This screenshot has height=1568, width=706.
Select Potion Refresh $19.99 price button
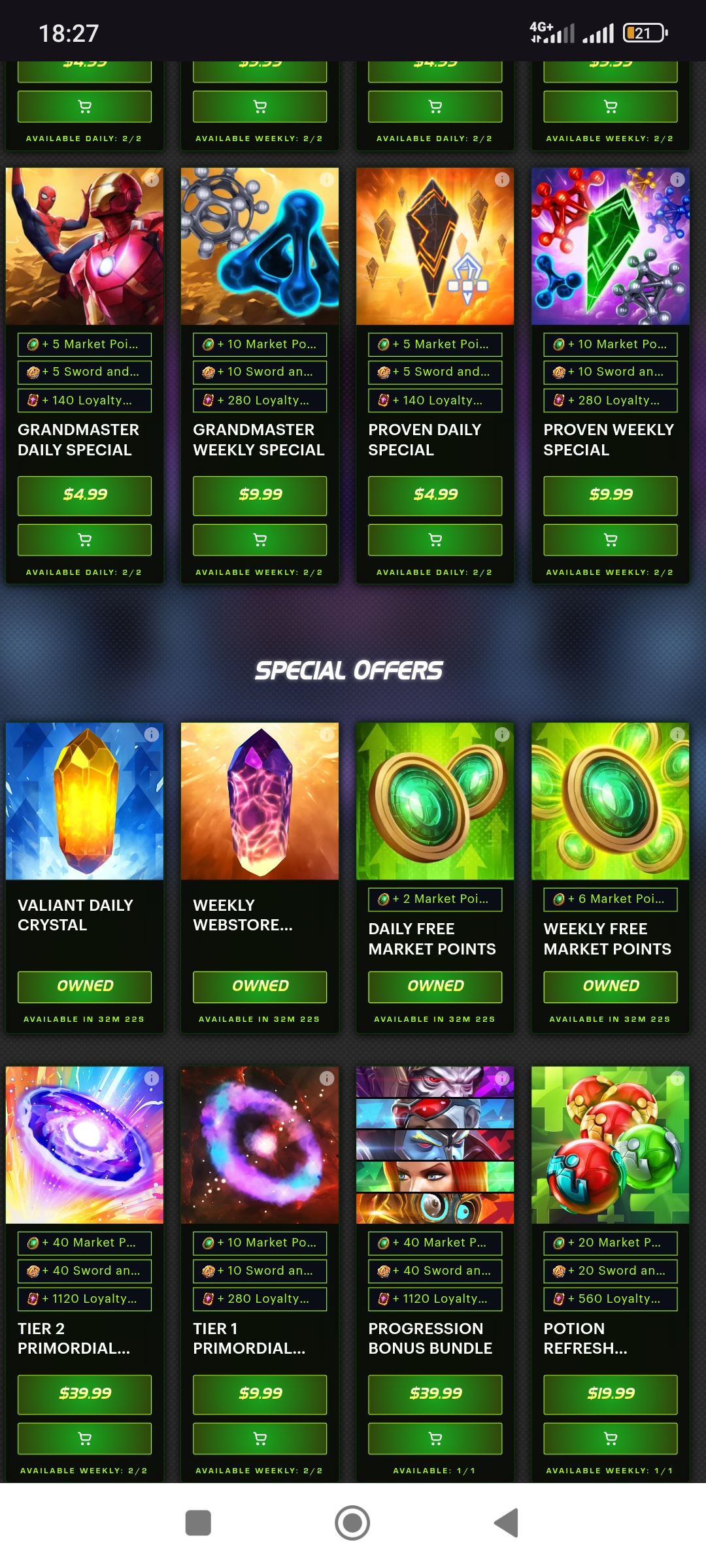click(610, 1394)
